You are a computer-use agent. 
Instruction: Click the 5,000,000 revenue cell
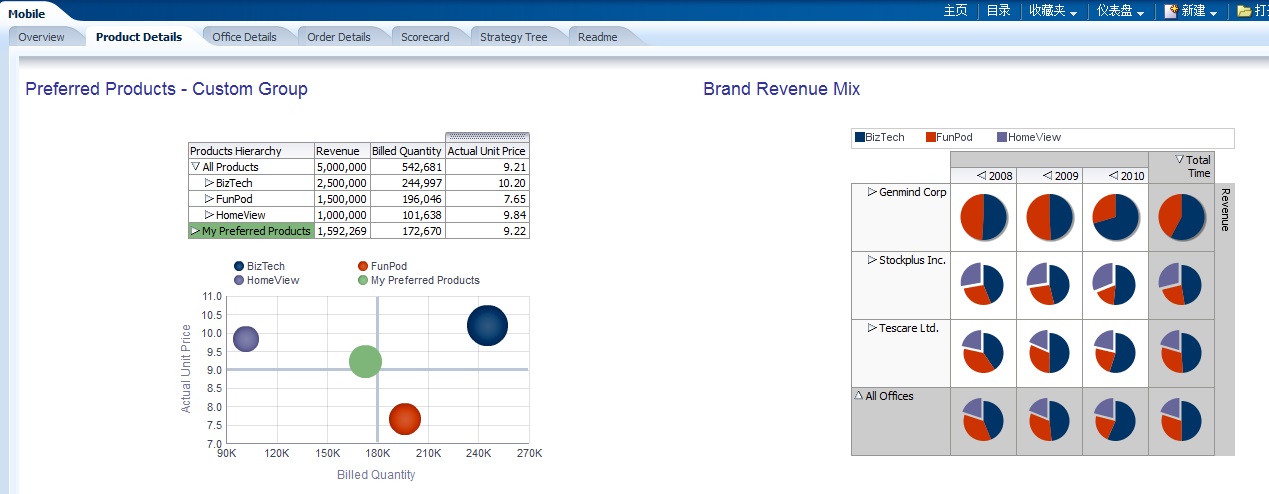(x=342, y=167)
